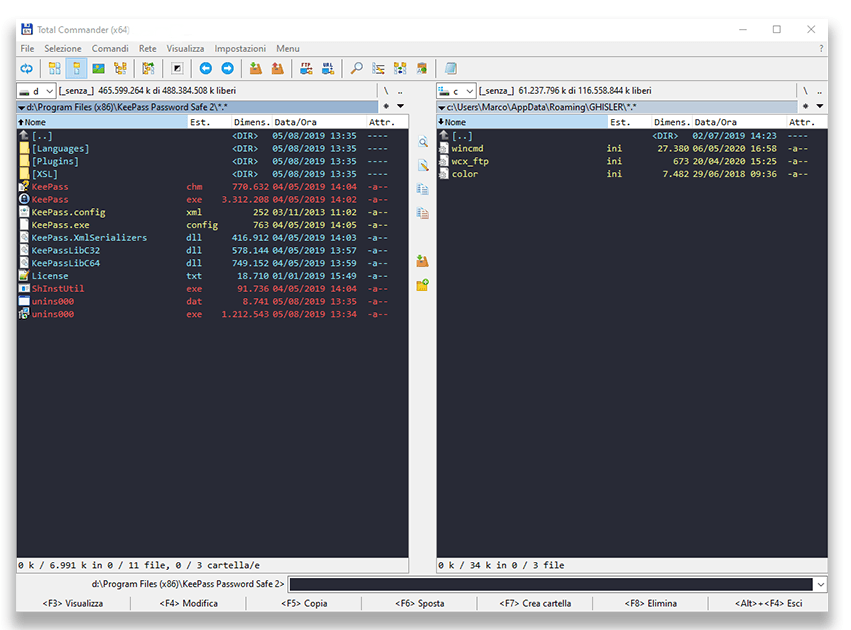Toggle thumbnail view in the toolbar
Viewport: 851px width, 630px height.
98,68
